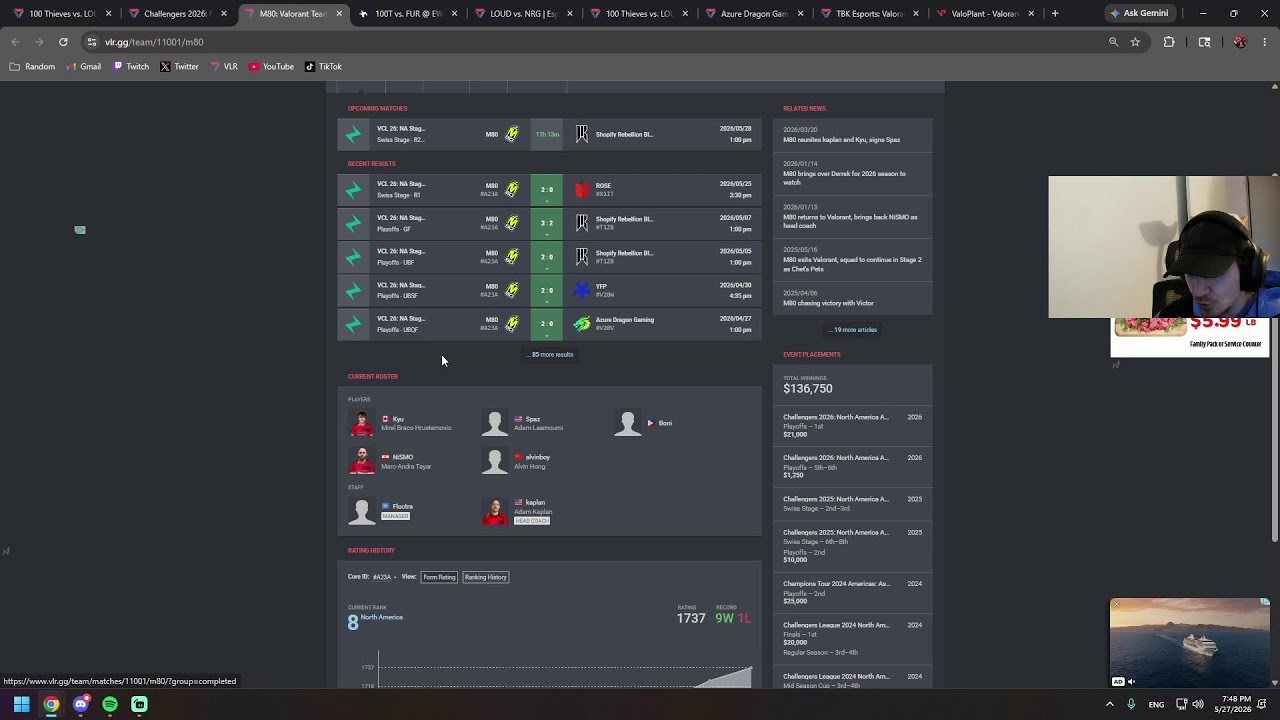1280x720 pixels.
Task: Open the Extensions puzzle icon
Action: [1169, 42]
